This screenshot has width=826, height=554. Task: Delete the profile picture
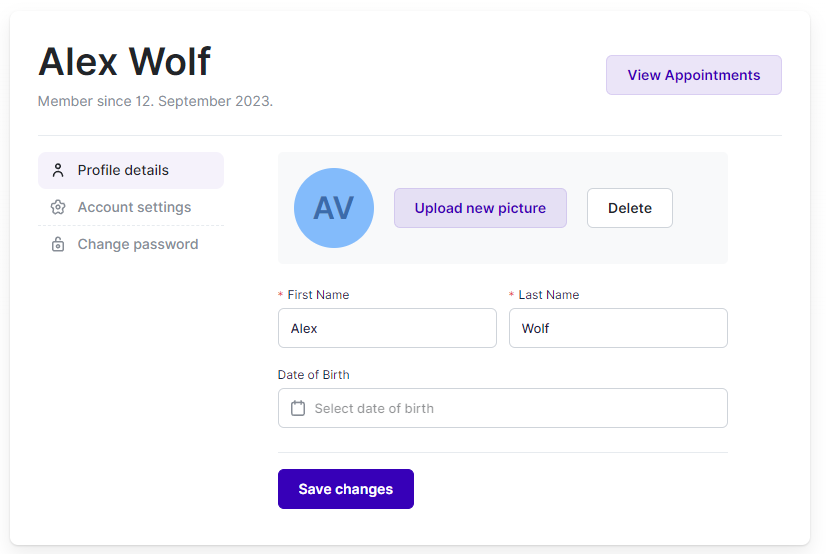629,208
